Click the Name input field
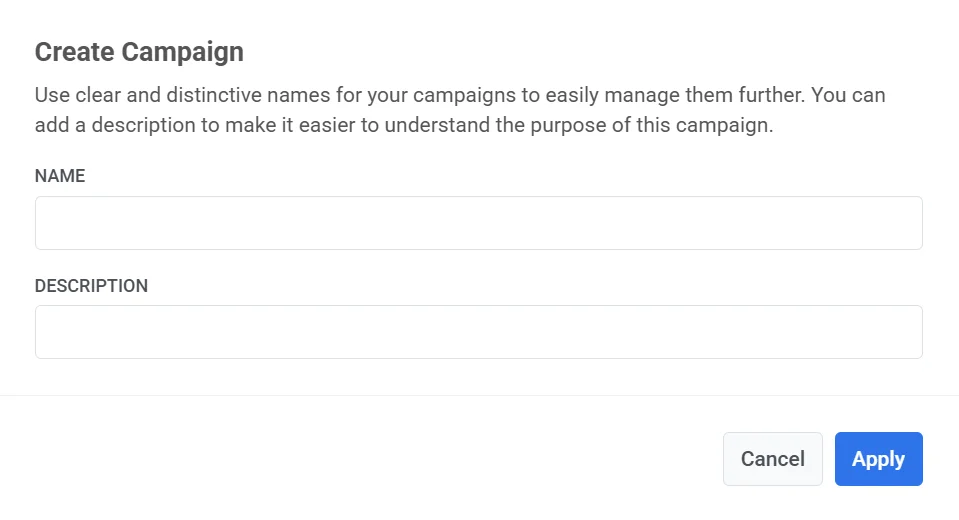 [x=478, y=223]
